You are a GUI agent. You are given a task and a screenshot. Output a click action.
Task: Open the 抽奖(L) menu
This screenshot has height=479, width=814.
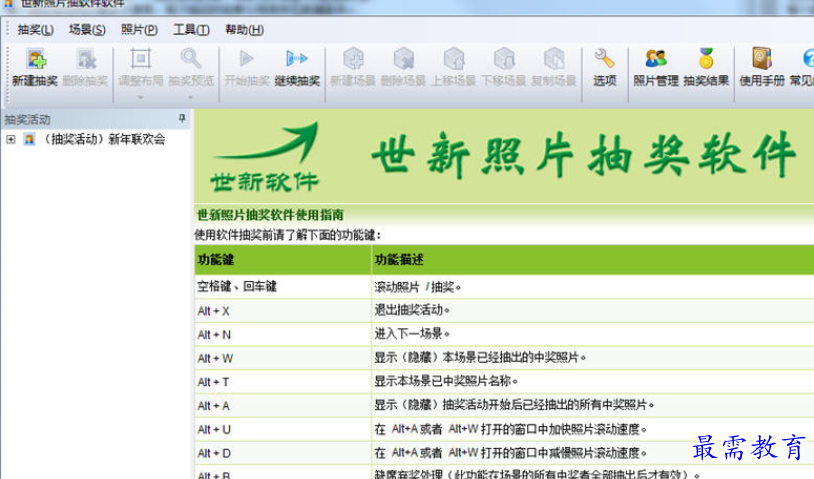coord(35,30)
